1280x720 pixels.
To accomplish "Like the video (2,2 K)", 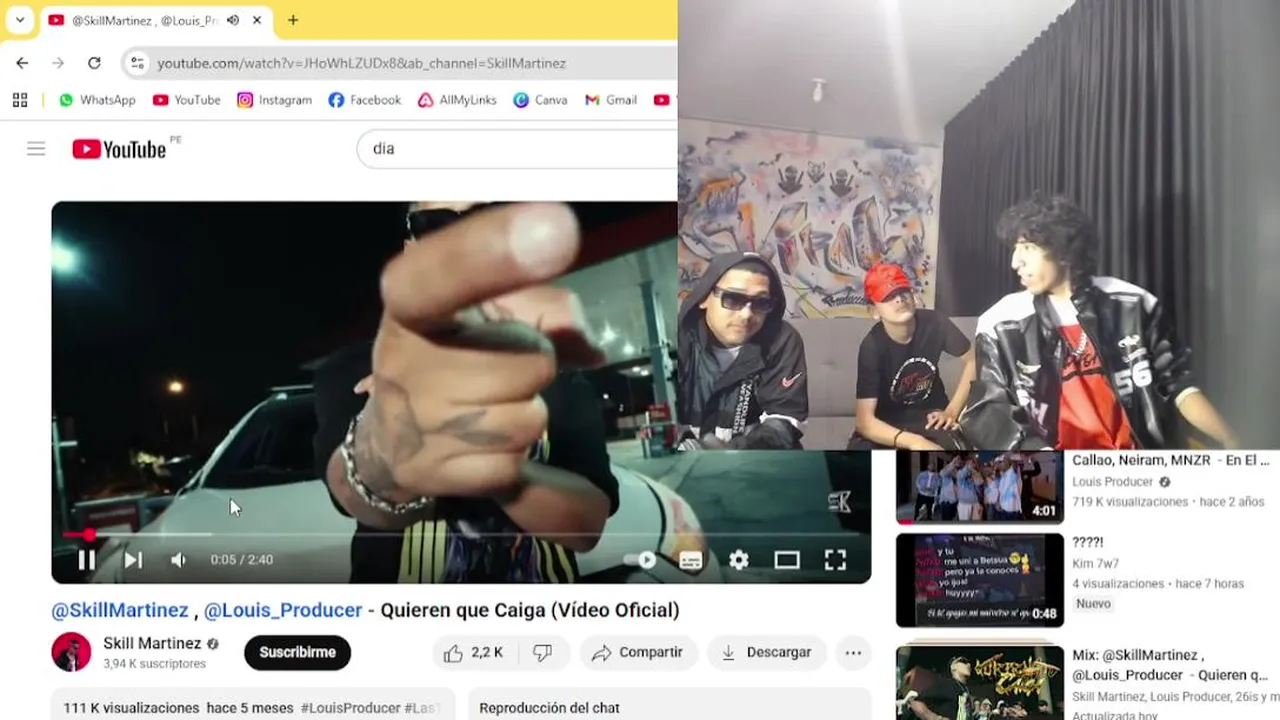I will (473, 652).
